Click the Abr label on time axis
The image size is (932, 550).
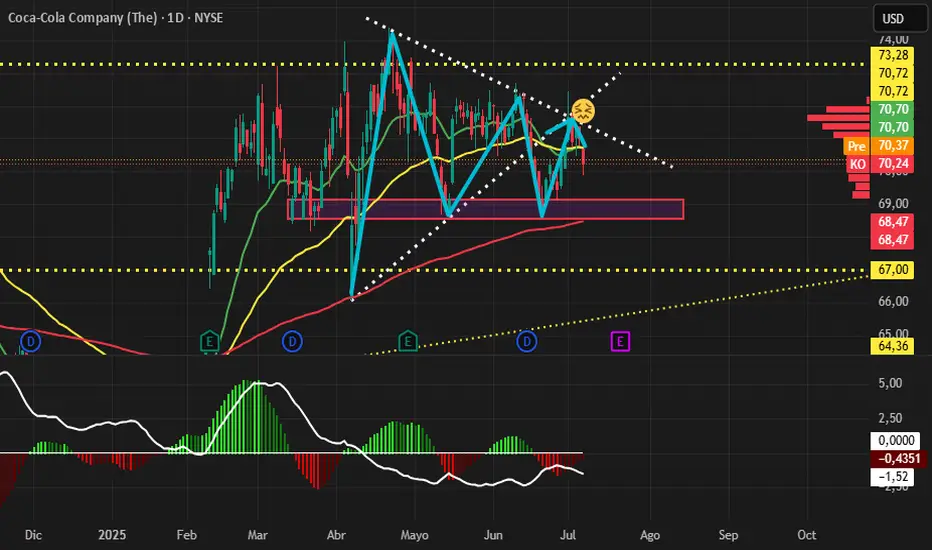coord(336,535)
